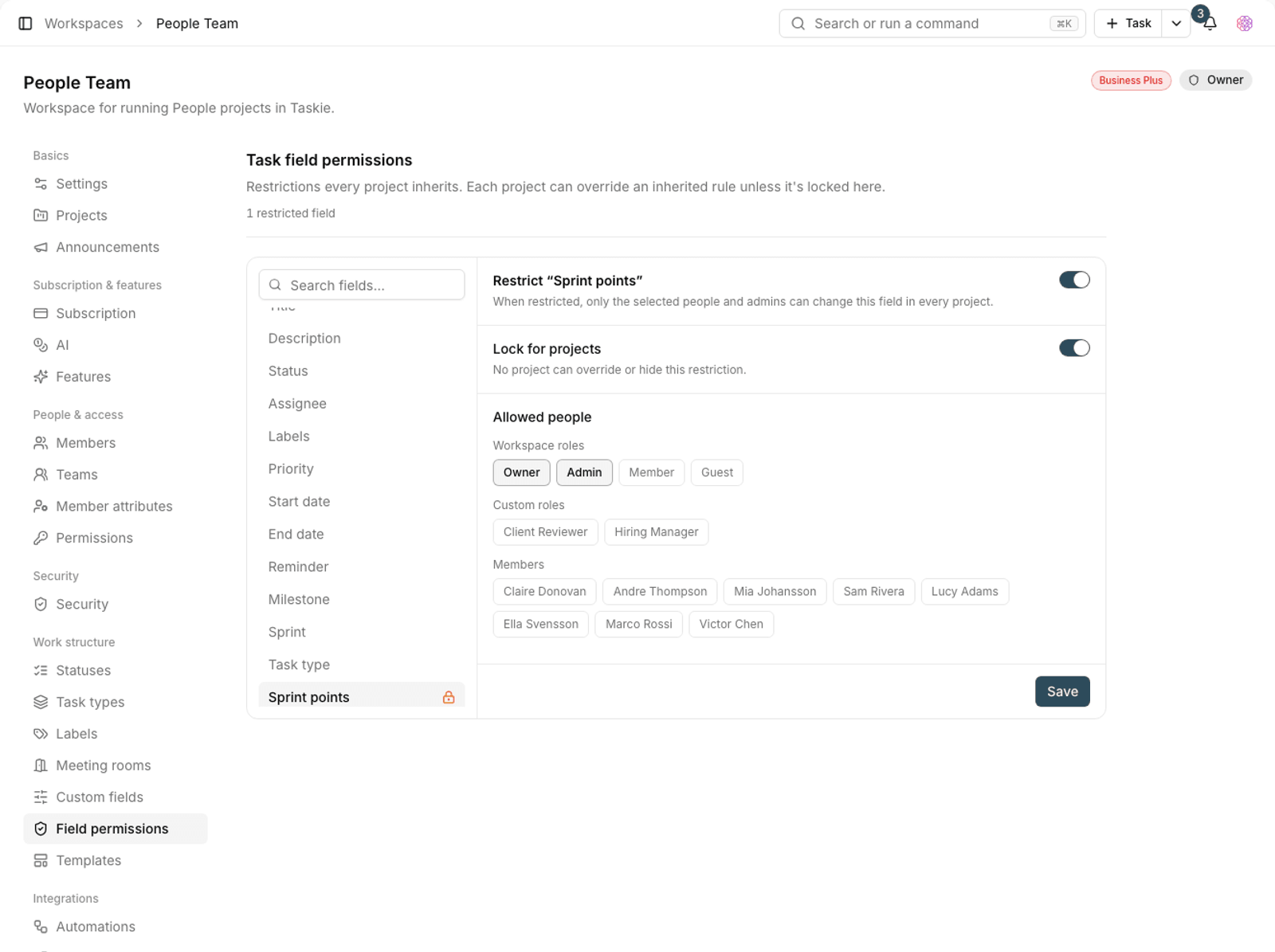Image resolution: width=1275 pixels, height=952 pixels.
Task: Create a new Task button
Action: click(x=1128, y=23)
